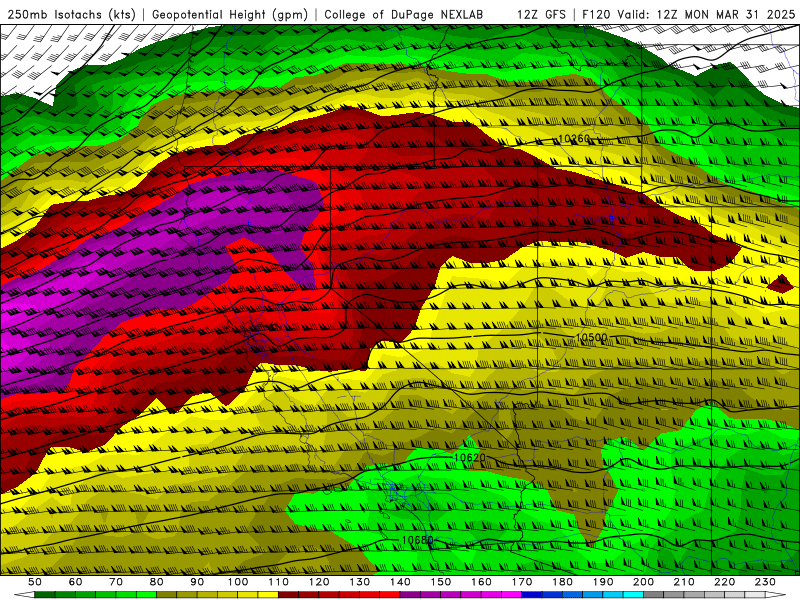Click the 130 value on the color scale

(360, 582)
